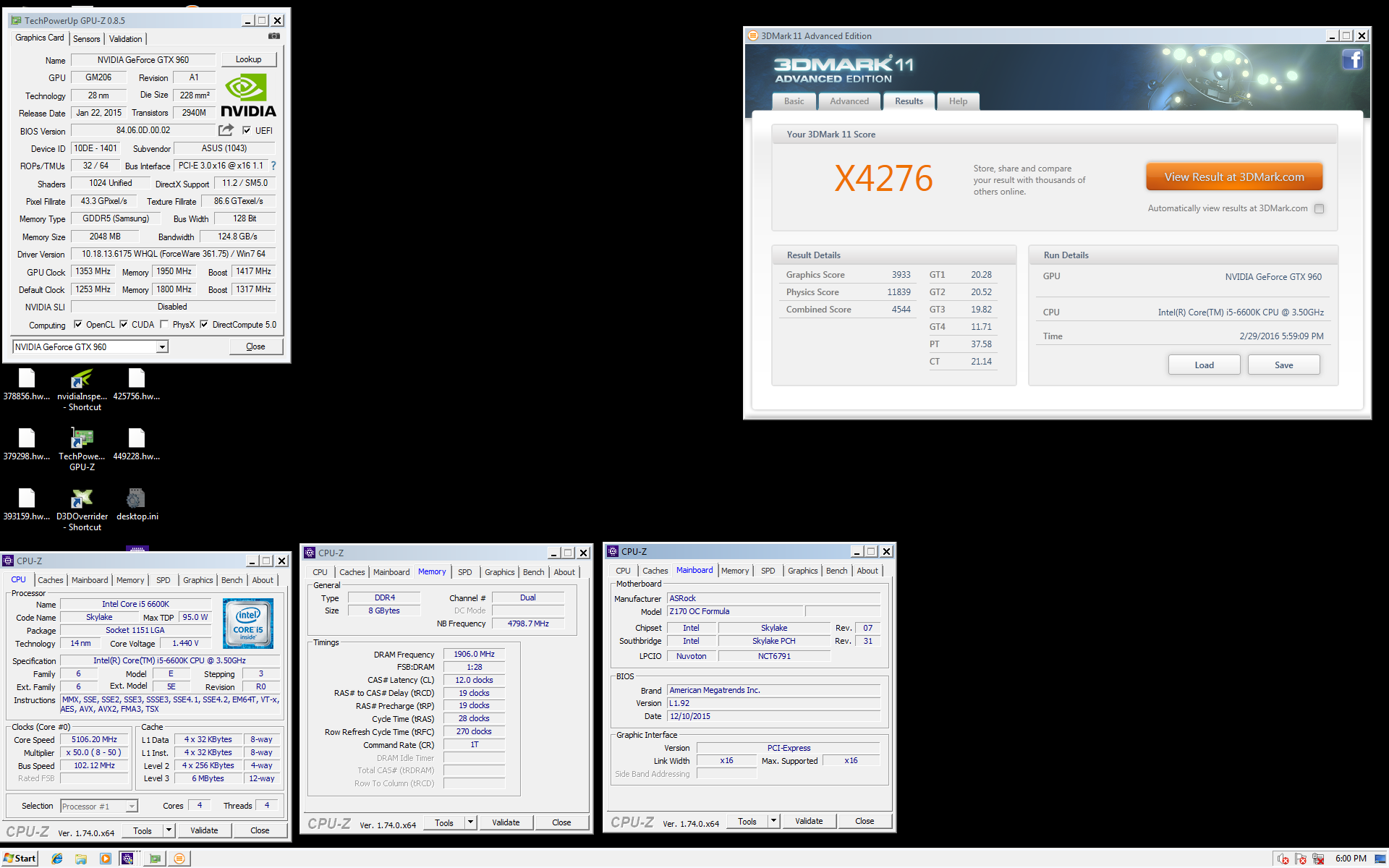1389x868 pixels.
Task: Switch to Sensors tab in GPU-Z
Action: tap(86, 39)
